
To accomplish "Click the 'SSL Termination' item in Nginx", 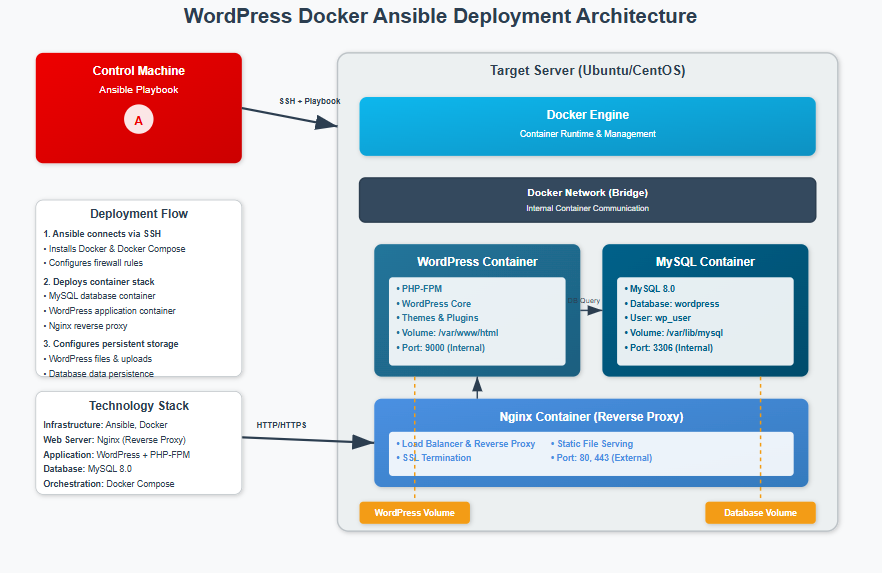I will [436, 458].
